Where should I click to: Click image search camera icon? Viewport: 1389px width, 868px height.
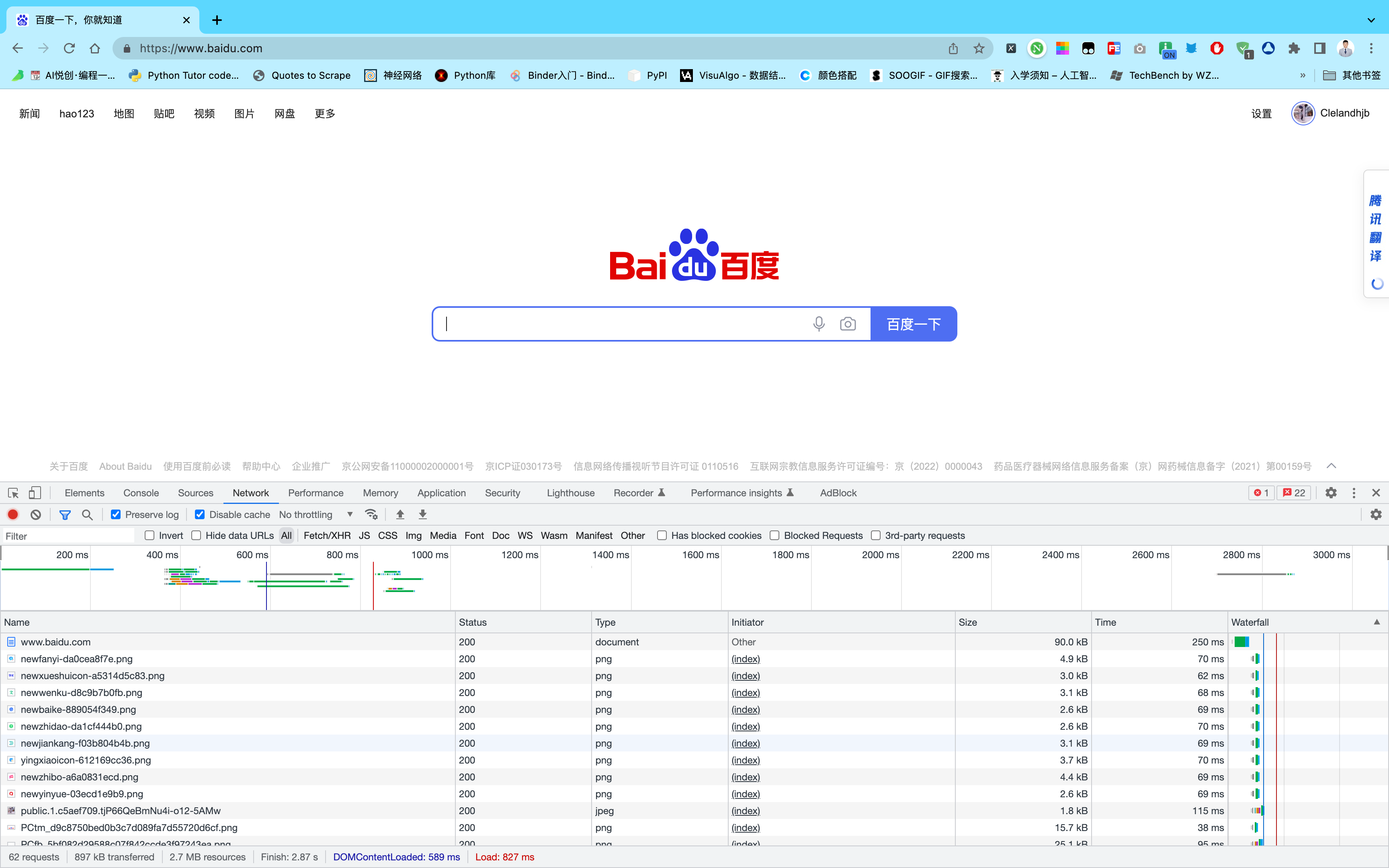(x=848, y=324)
